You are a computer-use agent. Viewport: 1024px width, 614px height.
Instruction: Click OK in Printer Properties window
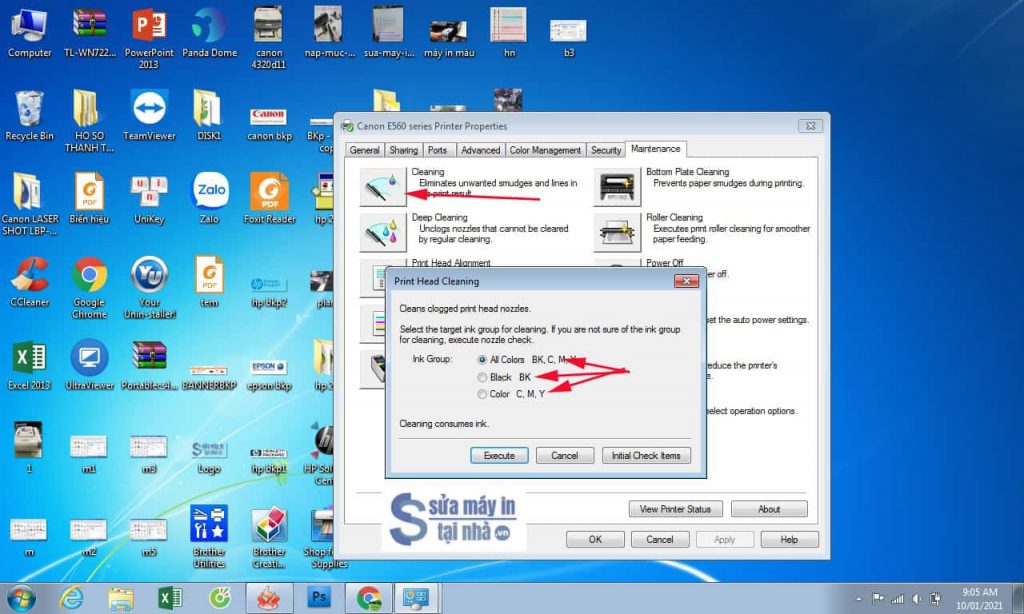tap(595, 540)
